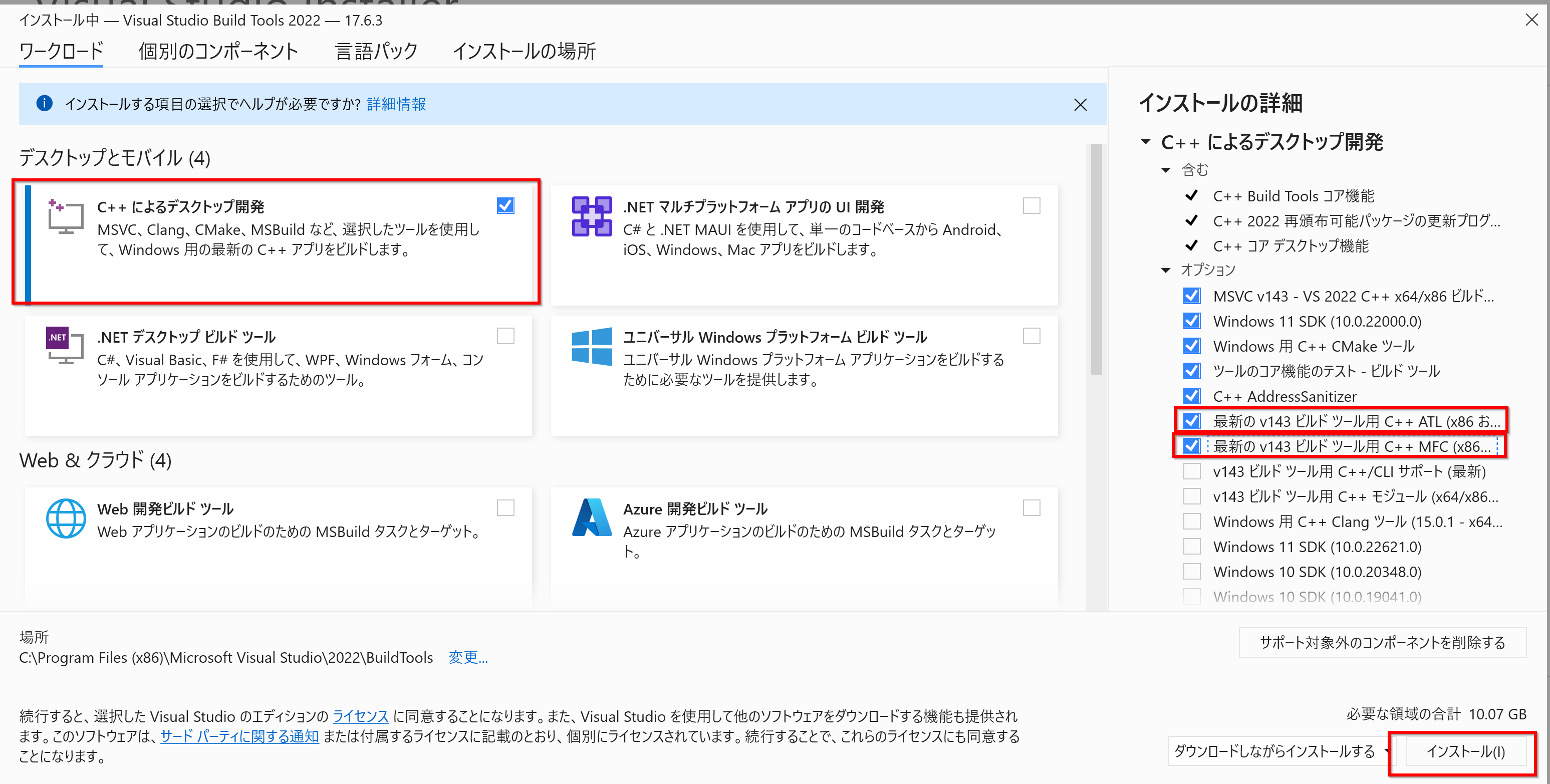This screenshot has width=1550, height=784.
Task: Close the Visual Studio installer dialog
Action: [x=1531, y=20]
